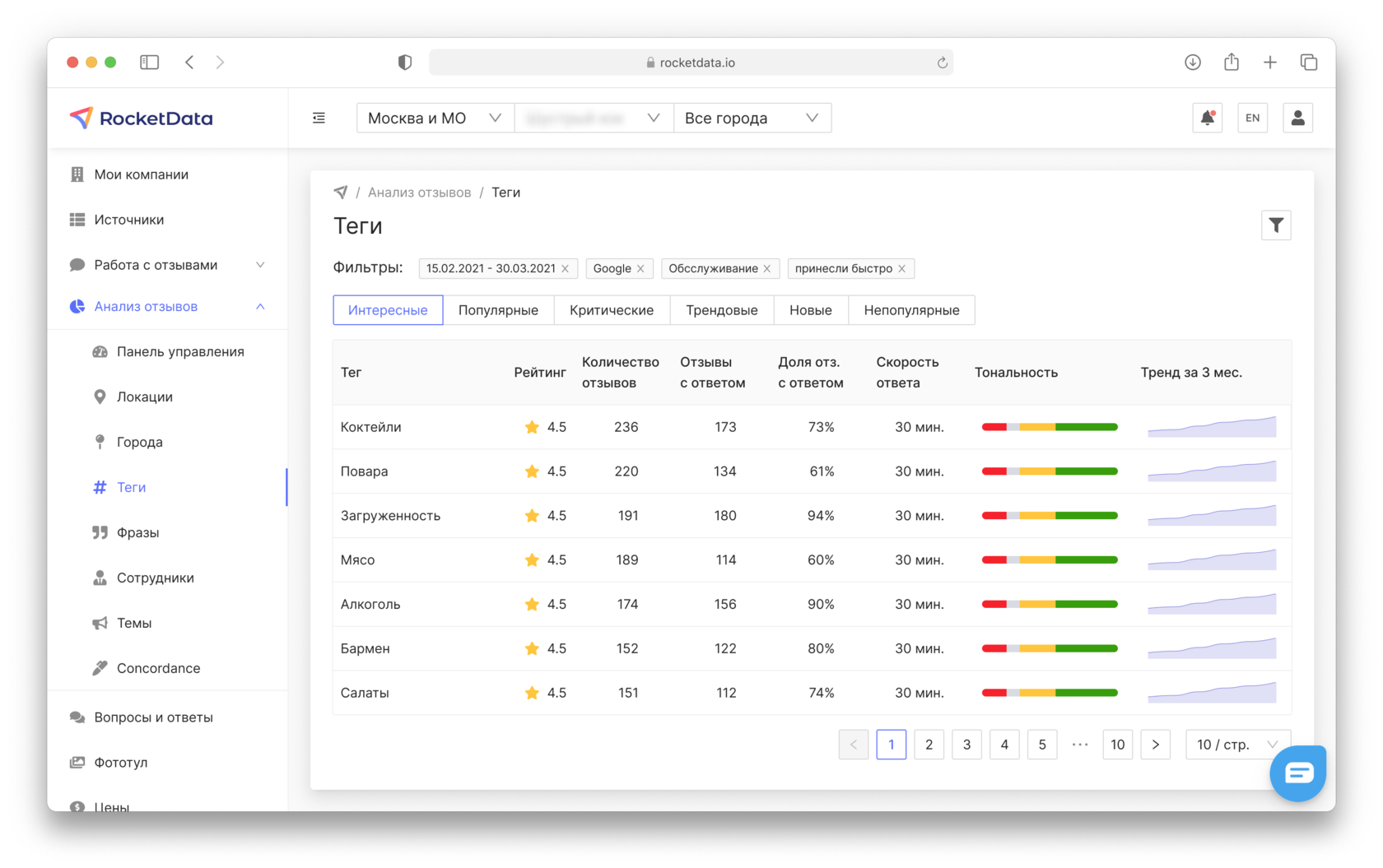Click the trend chart for Повара row
The height and width of the screenshot is (868, 1383).
1212,471
